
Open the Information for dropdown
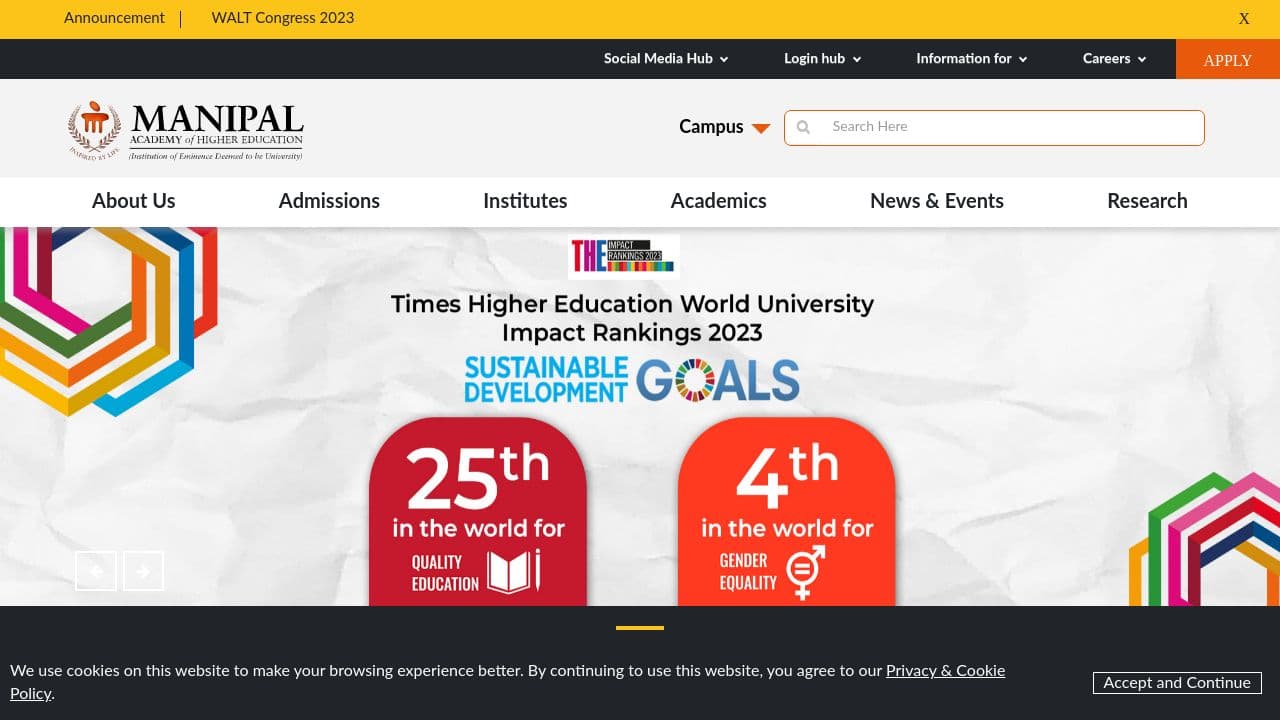click(x=969, y=58)
